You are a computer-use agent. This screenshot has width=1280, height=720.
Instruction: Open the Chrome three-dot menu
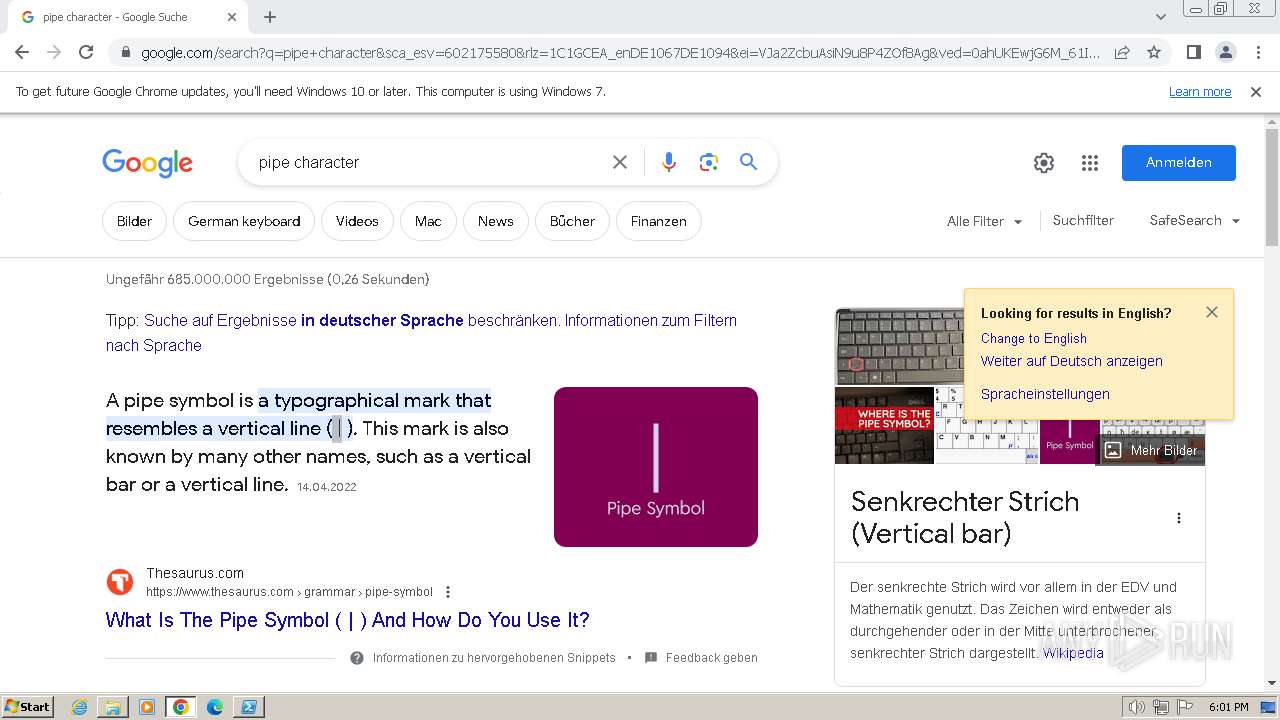click(1258, 53)
